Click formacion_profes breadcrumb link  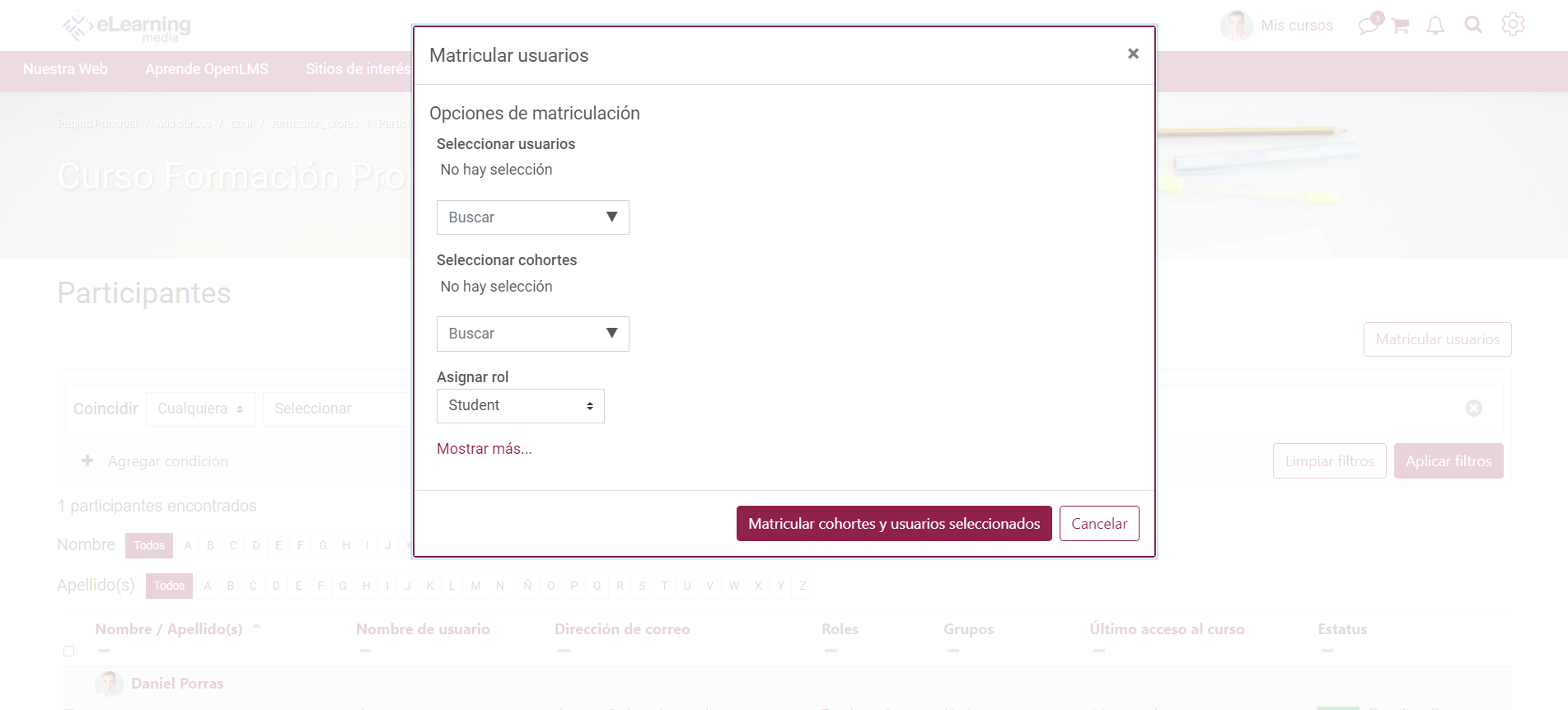316,124
